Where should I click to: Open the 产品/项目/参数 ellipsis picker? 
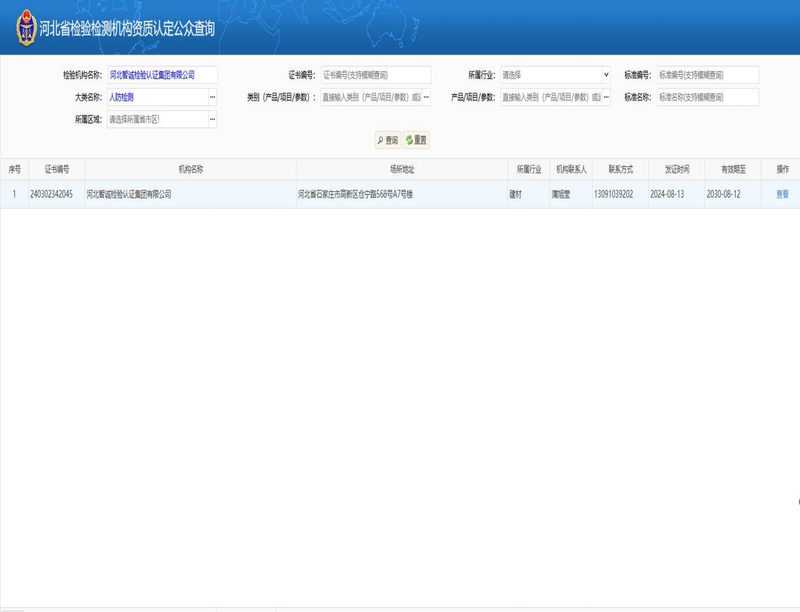(606, 97)
